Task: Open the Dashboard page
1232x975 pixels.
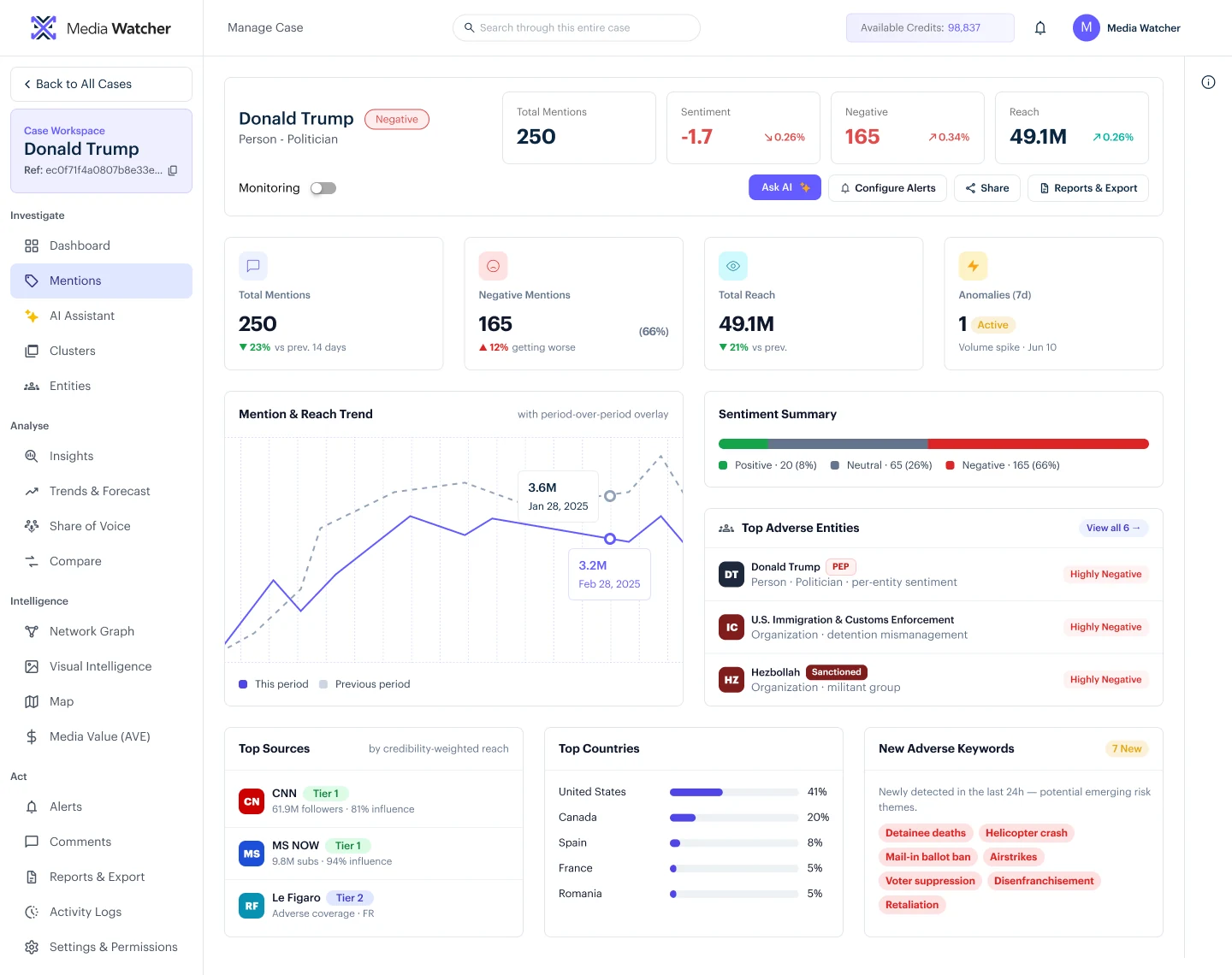Action: click(x=101, y=245)
